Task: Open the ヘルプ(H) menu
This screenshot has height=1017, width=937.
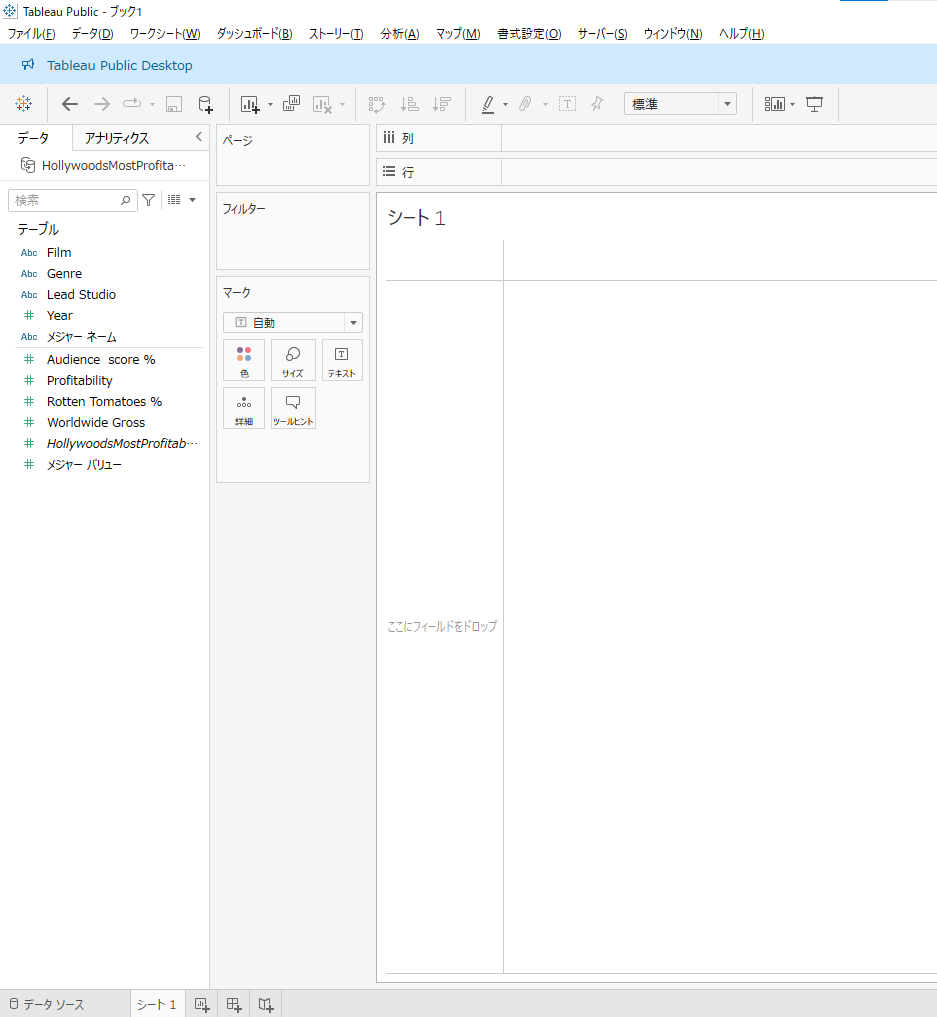Action: click(x=741, y=34)
